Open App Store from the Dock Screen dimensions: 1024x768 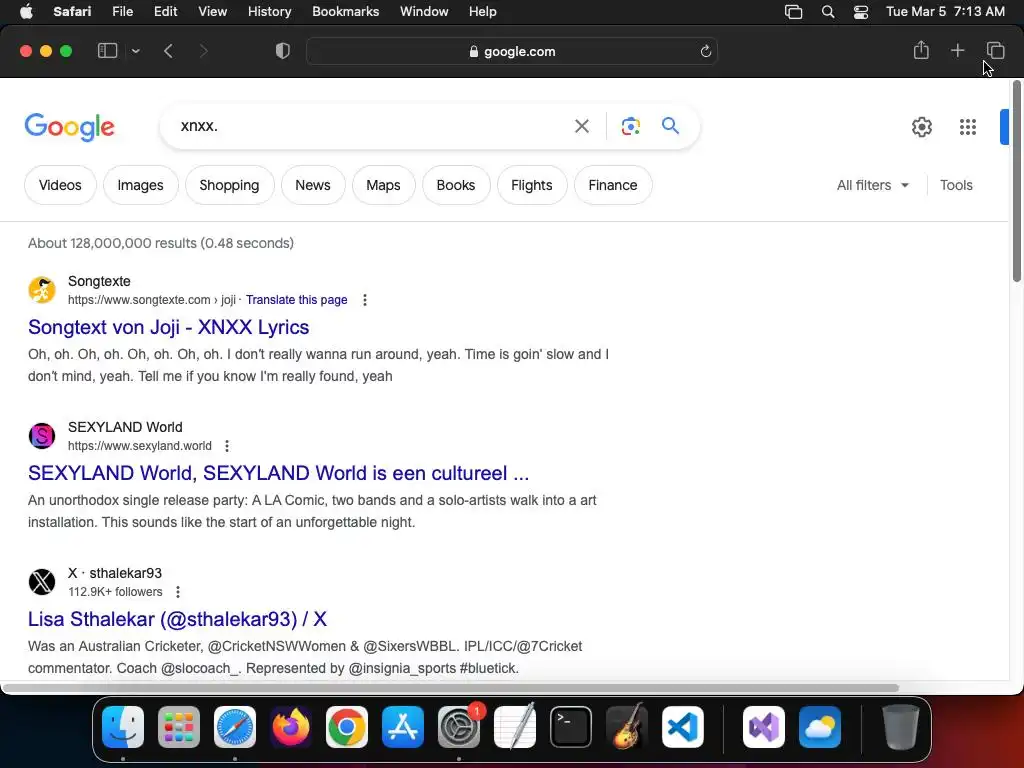point(403,727)
